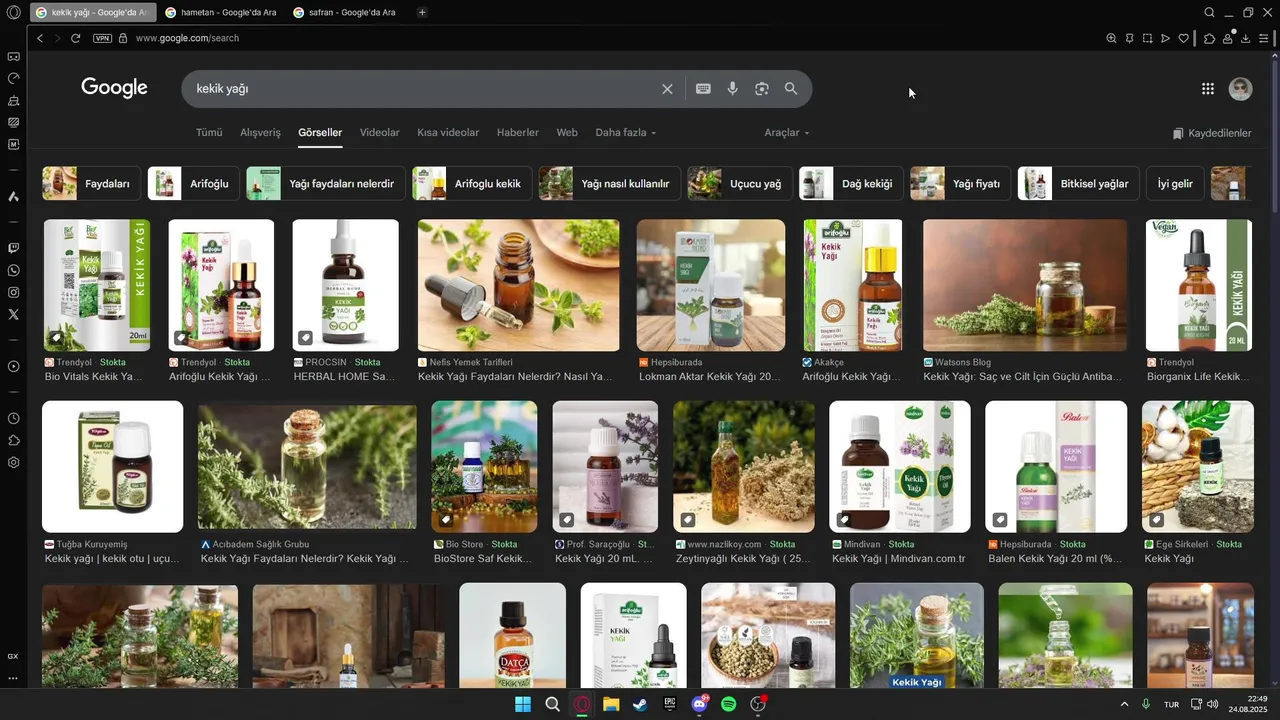This screenshot has height=720, width=1280.
Task: Open Instagram in the sidebar
Action: [x=13, y=292]
